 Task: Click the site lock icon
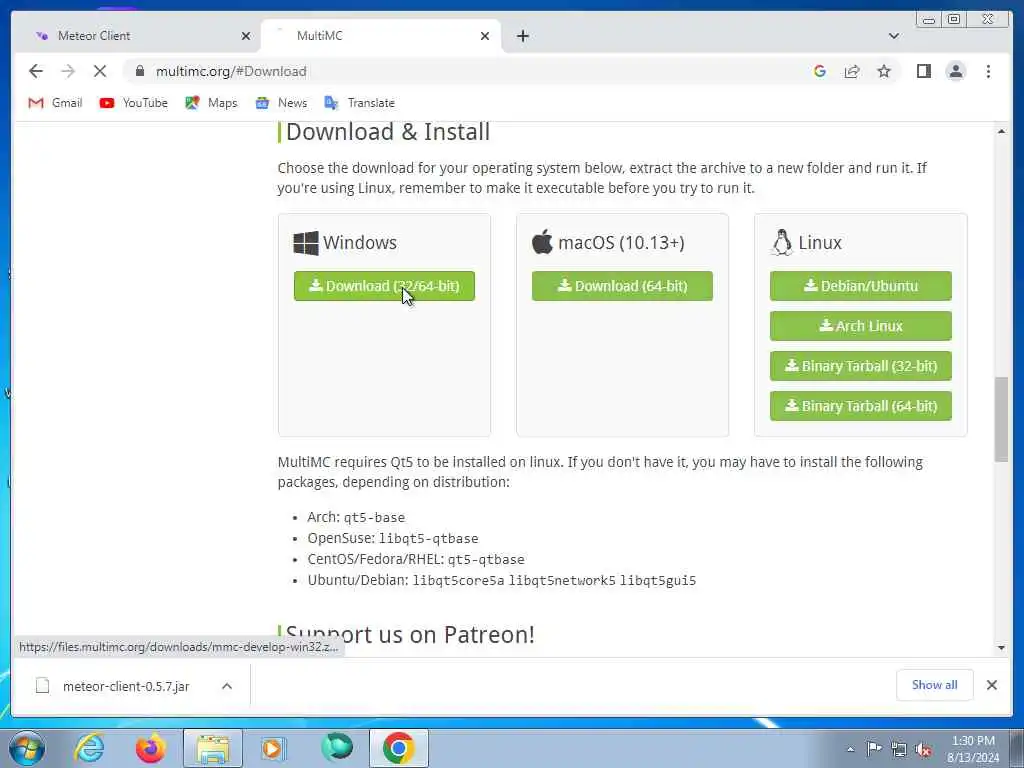coord(140,71)
